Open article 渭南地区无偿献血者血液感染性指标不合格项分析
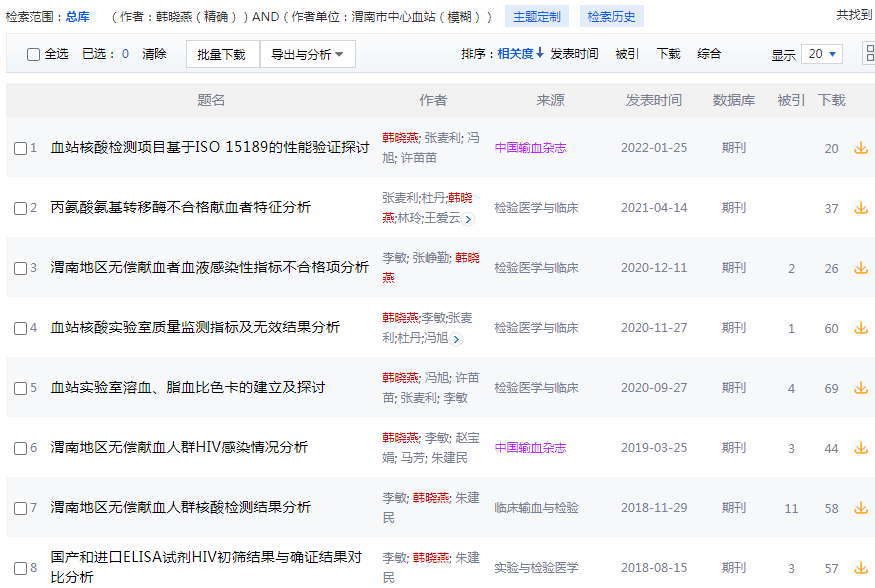 [x=210, y=267]
